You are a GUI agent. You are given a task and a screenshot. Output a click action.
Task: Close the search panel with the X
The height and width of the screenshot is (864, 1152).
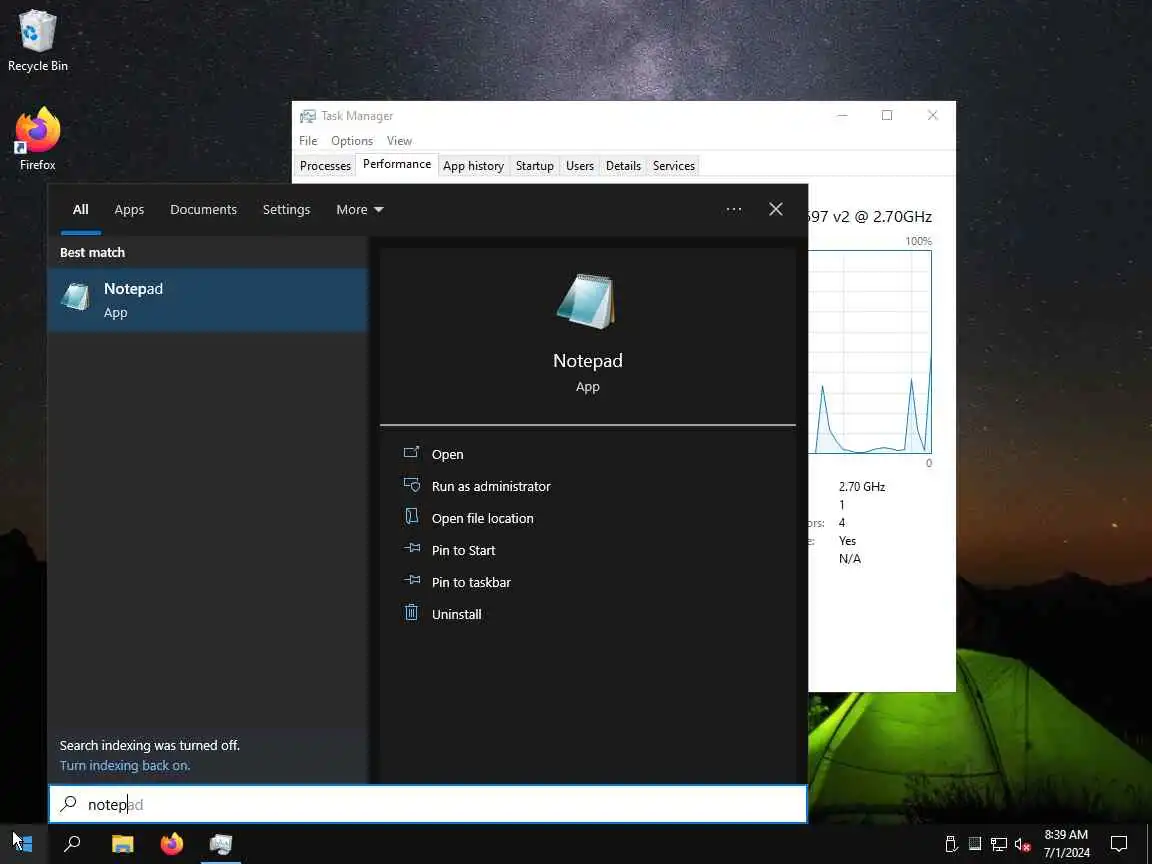(x=775, y=209)
